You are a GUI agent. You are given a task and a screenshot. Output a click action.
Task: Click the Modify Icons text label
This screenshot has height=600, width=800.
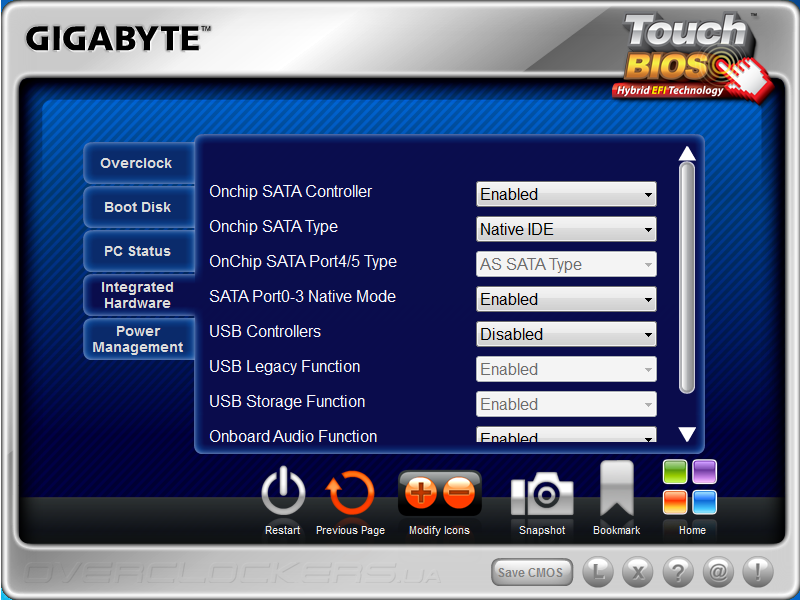[x=439, y=530]
